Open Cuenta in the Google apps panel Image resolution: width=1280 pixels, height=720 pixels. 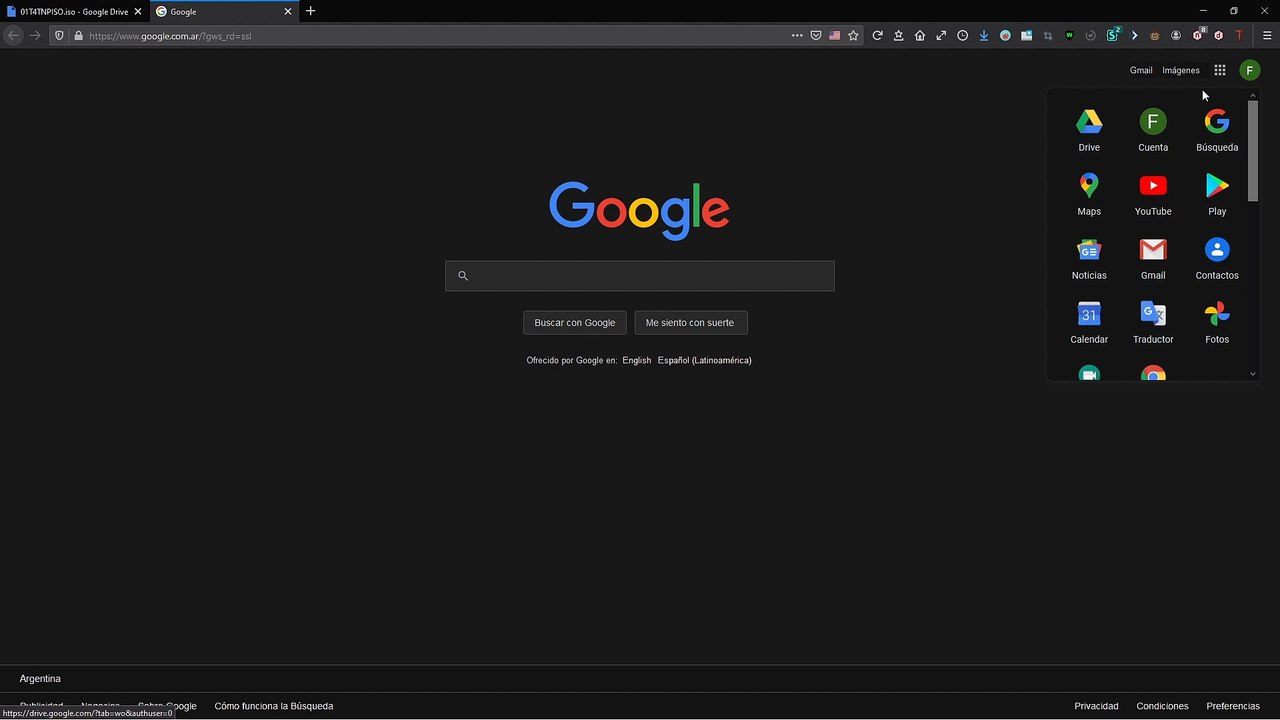(1153, 131)
